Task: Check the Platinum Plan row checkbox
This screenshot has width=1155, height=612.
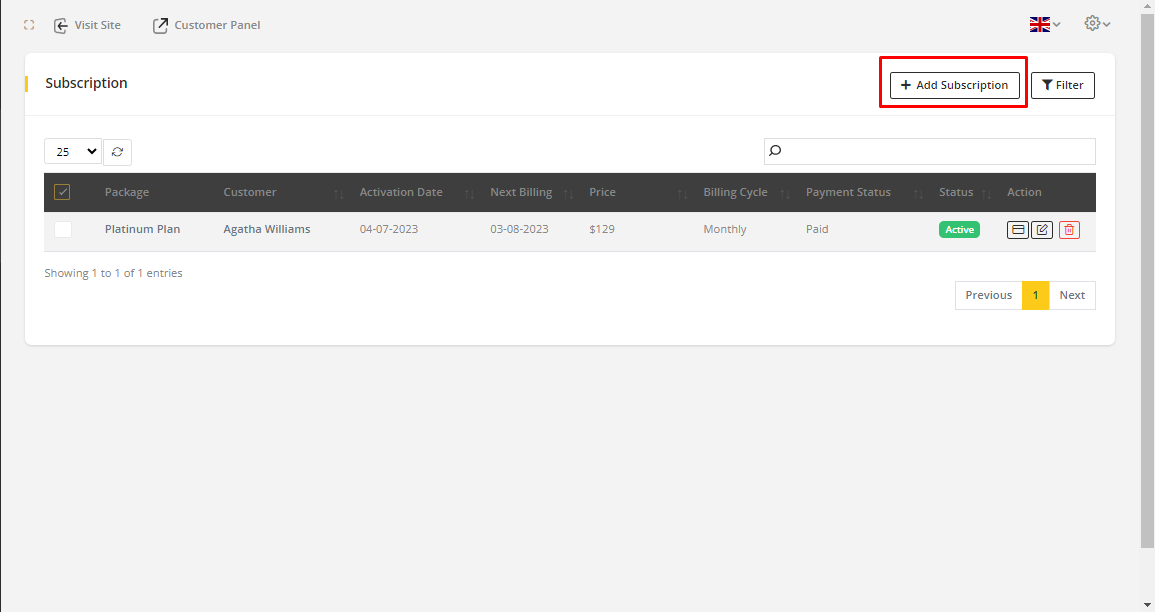Action: [x=63, y=229]
